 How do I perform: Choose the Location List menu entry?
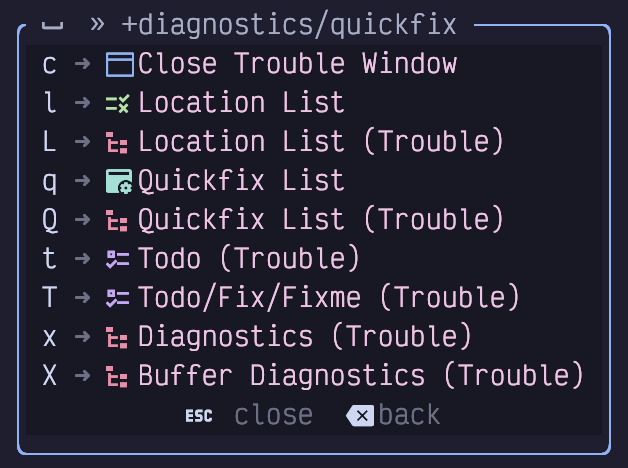[241, 103]
